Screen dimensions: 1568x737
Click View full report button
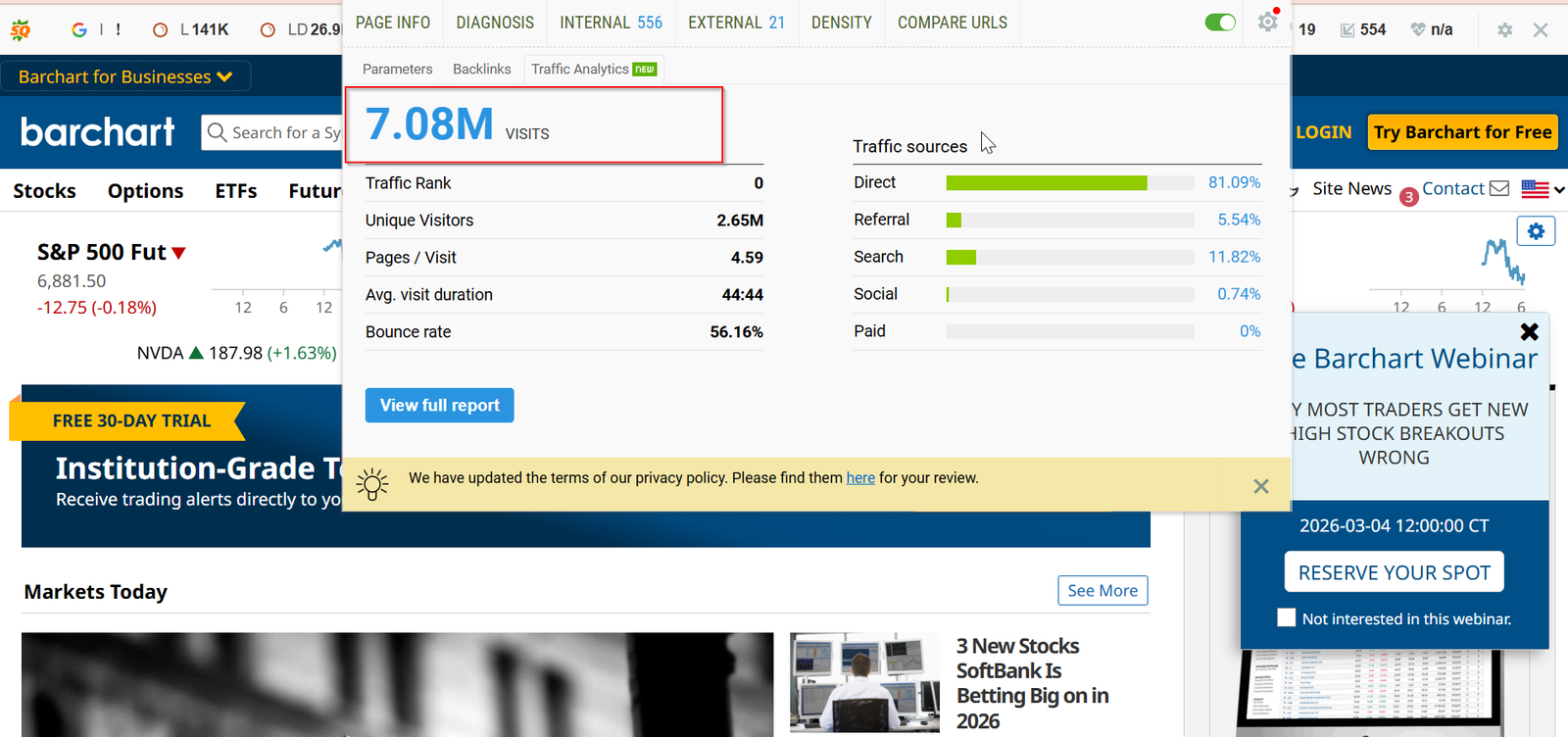pyautogui.click(x=440, y=405)
